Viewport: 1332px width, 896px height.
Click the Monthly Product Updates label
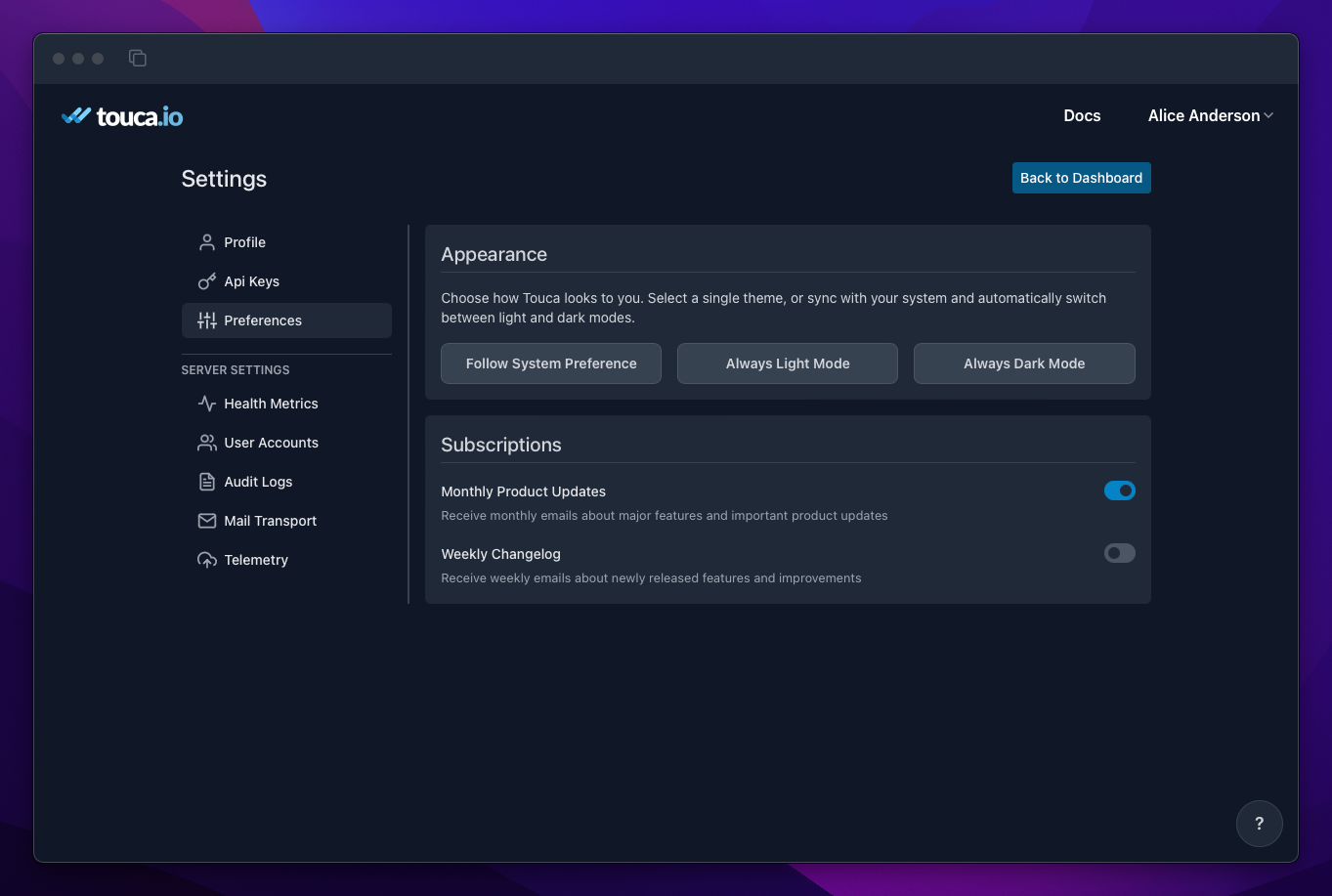(x=524, y=491)
